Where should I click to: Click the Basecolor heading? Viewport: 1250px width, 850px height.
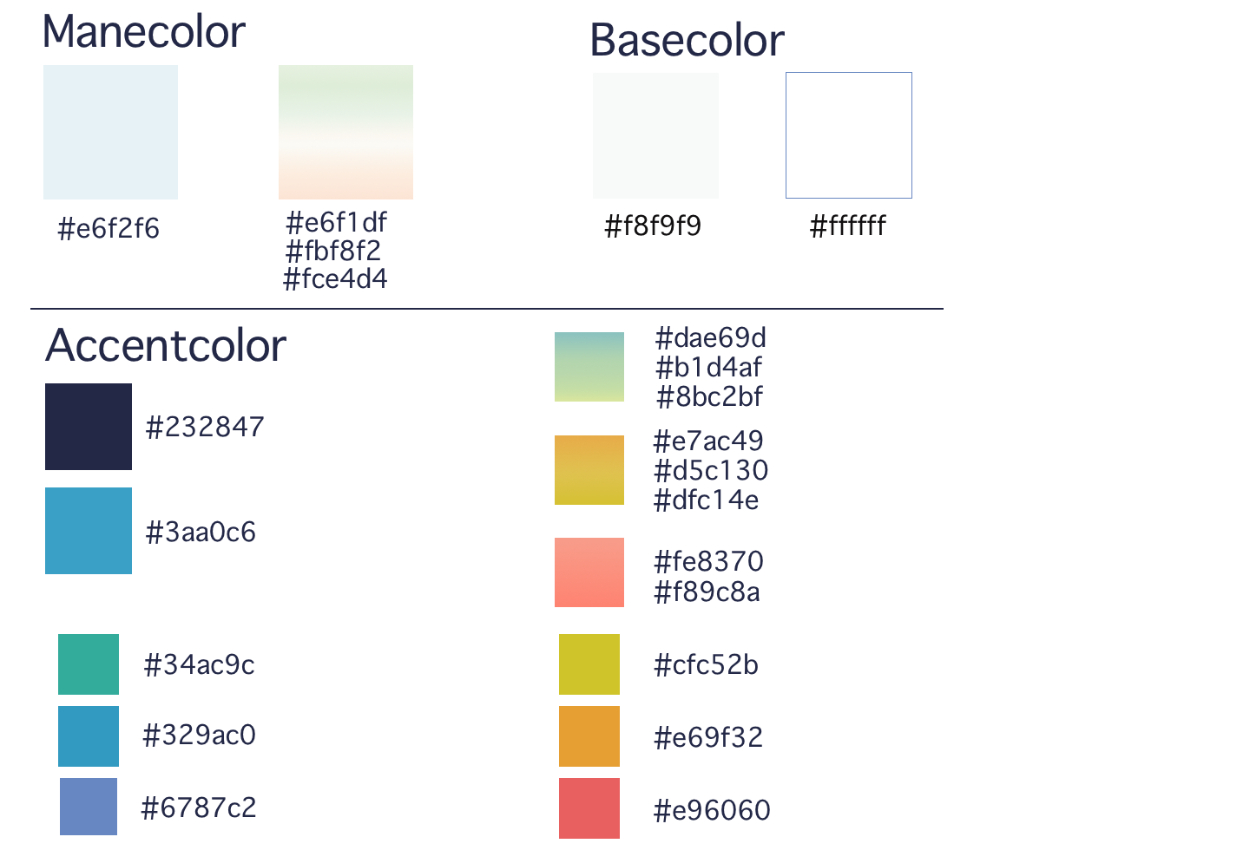pyautogui.click(x=686, y=40)
